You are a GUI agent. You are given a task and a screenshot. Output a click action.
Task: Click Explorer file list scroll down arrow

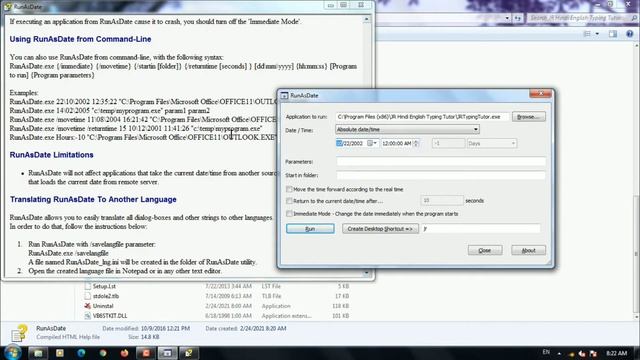[x=636, y=316]
